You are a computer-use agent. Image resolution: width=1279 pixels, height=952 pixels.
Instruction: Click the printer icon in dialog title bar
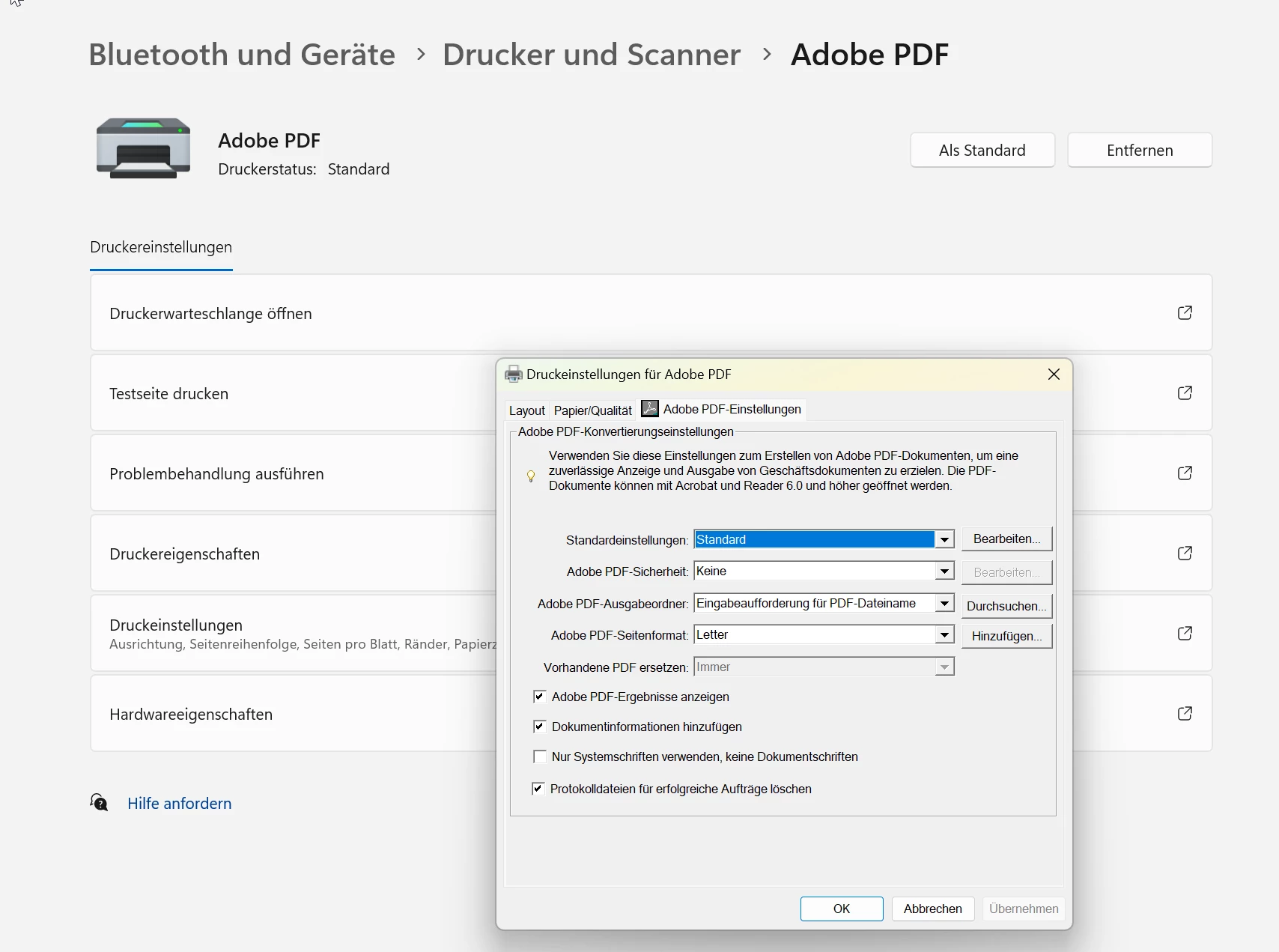(x=514, y=374)
